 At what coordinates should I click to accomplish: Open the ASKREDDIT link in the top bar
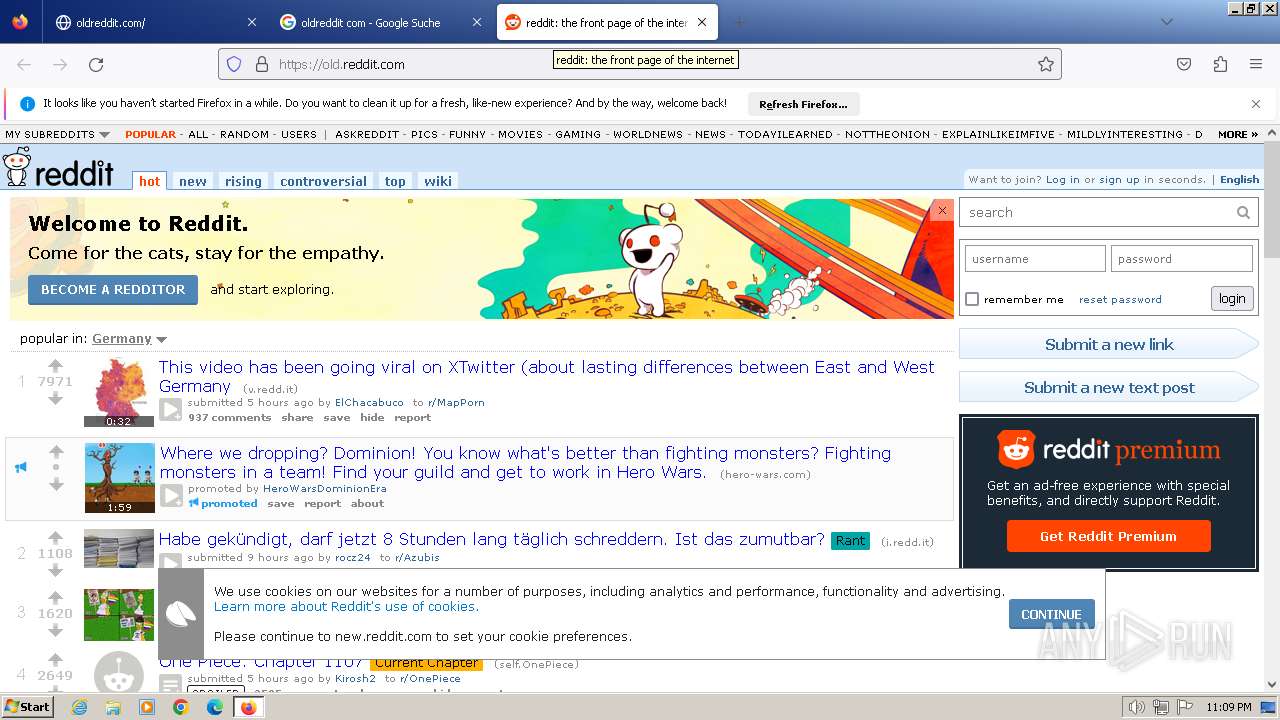pos(366,134)
